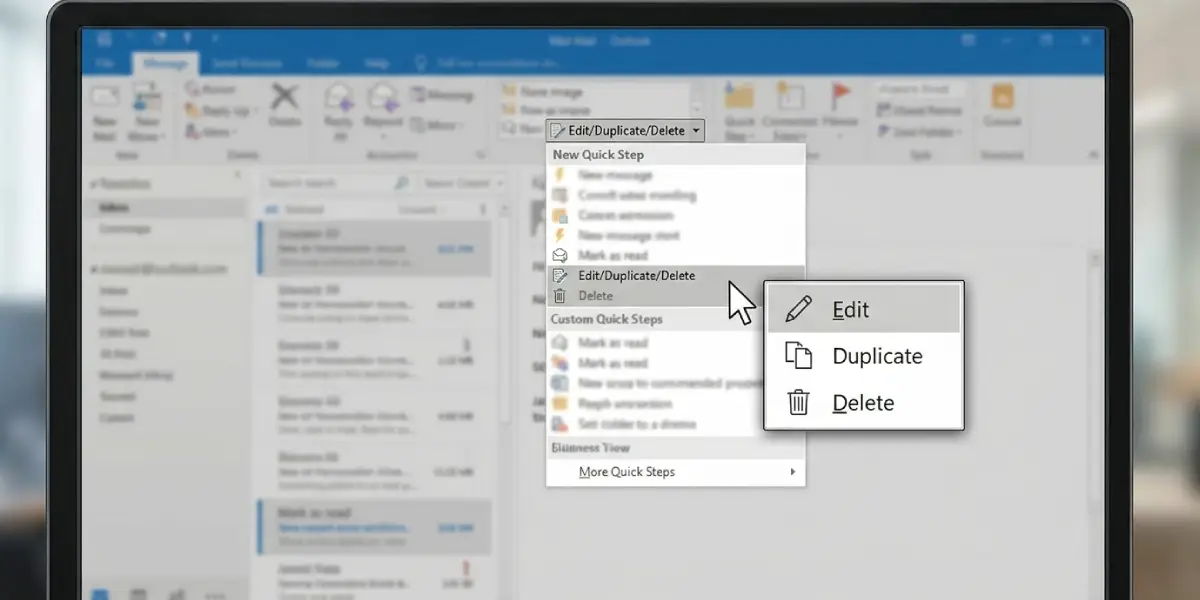Choose Duplicate in the flyout submenu
The width and height of the screenshot is (1200, 600).
coord(864,356)
